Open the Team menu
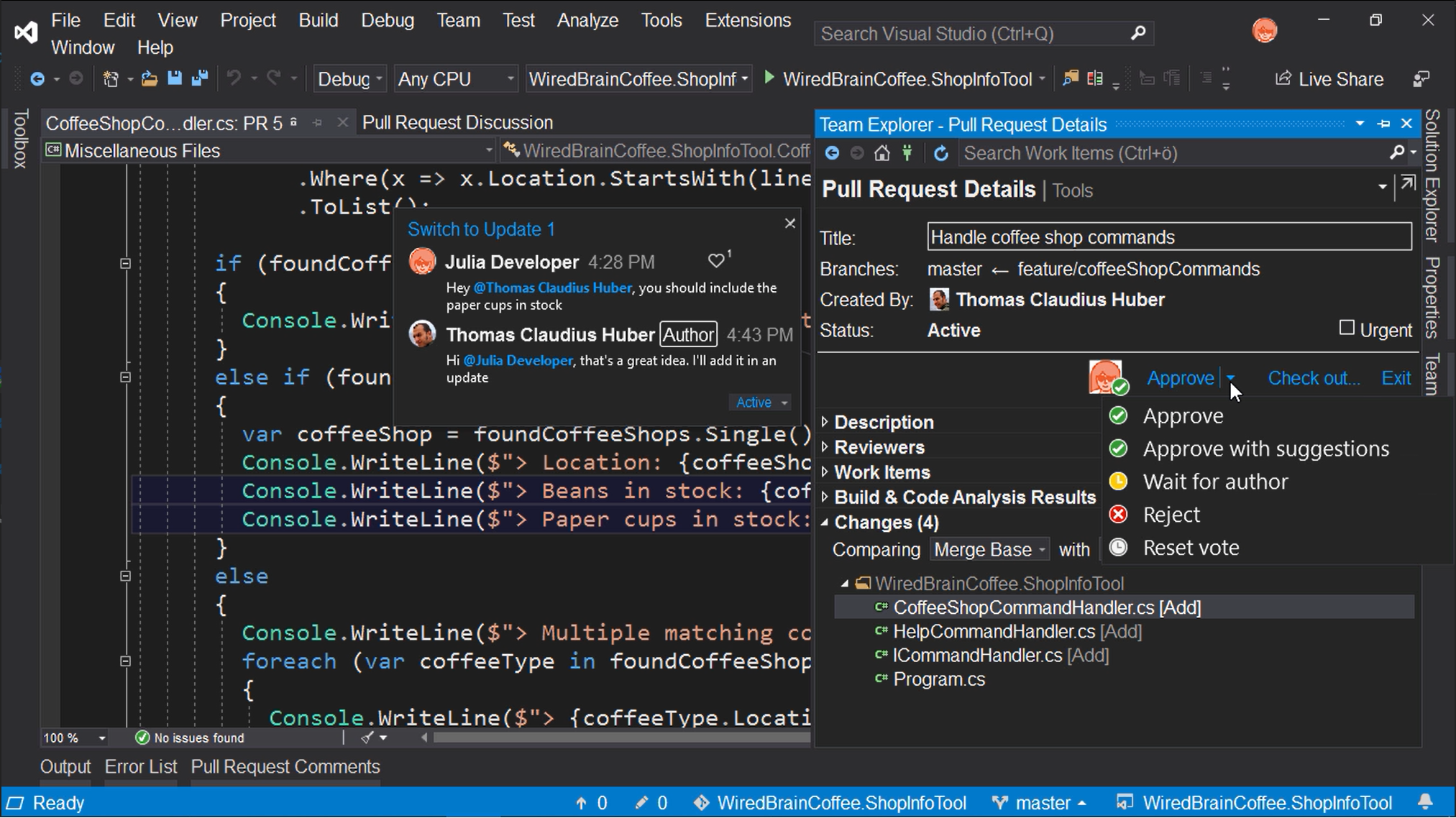This screenshot has width=1456, height=818. coord(458,20)
